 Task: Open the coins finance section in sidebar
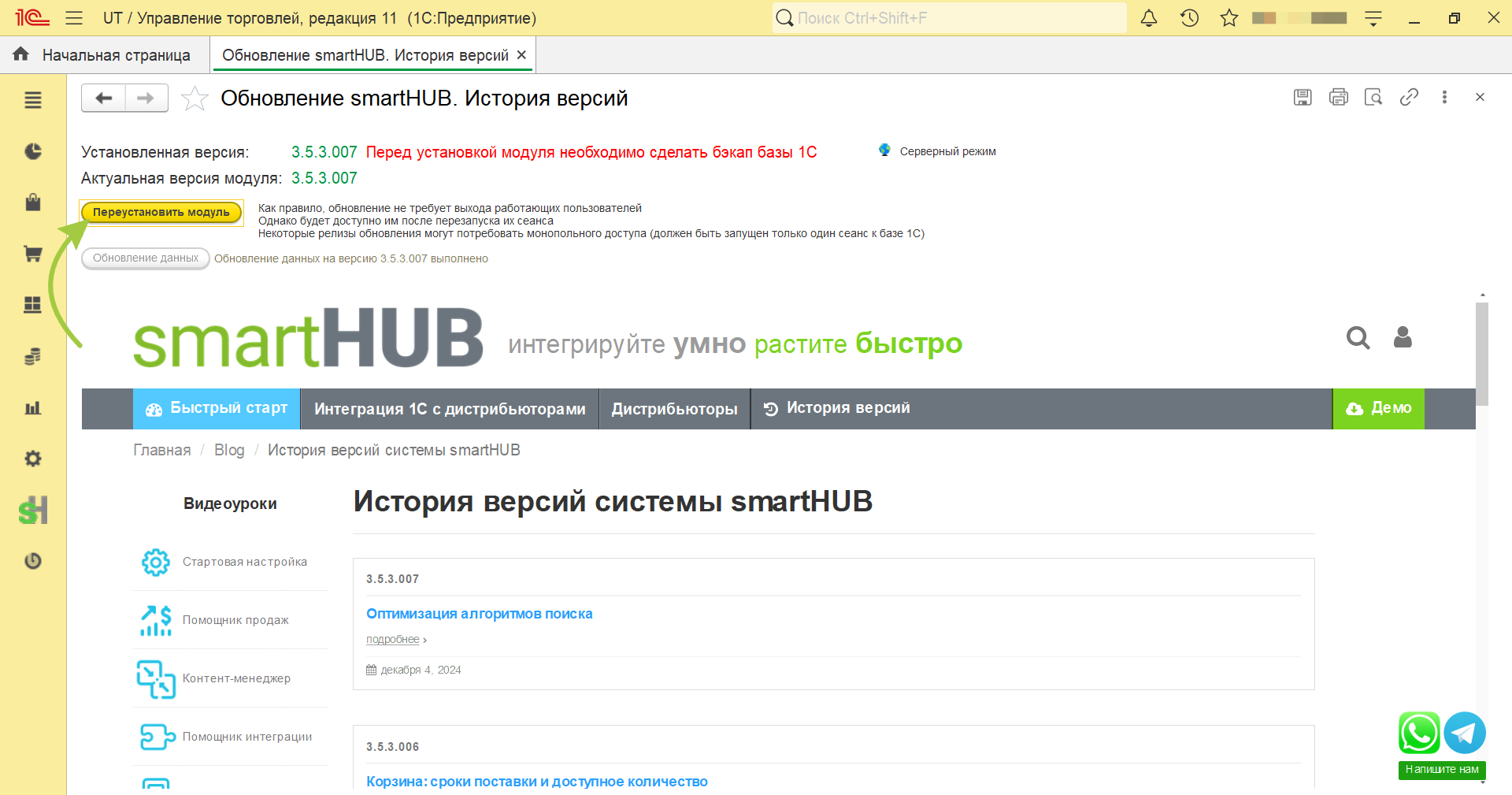33,356
